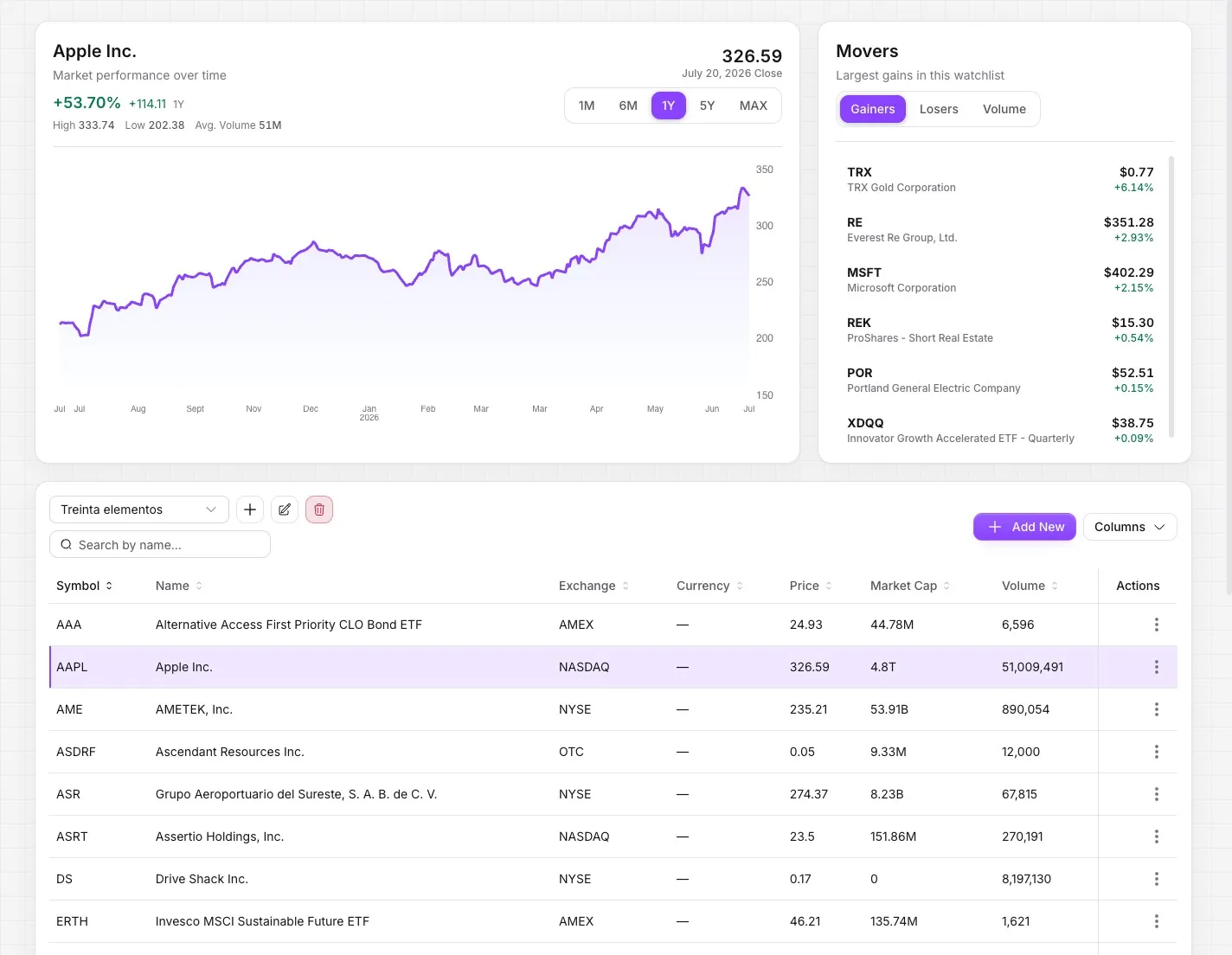Click market cap 53.91B cell

(x=889, y=709)
